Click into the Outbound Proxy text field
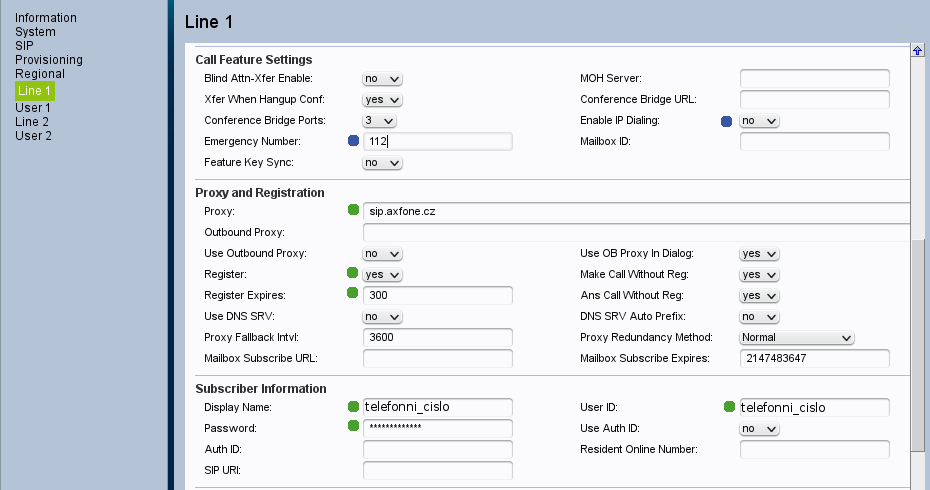The image size is (930, 490). 636,233
